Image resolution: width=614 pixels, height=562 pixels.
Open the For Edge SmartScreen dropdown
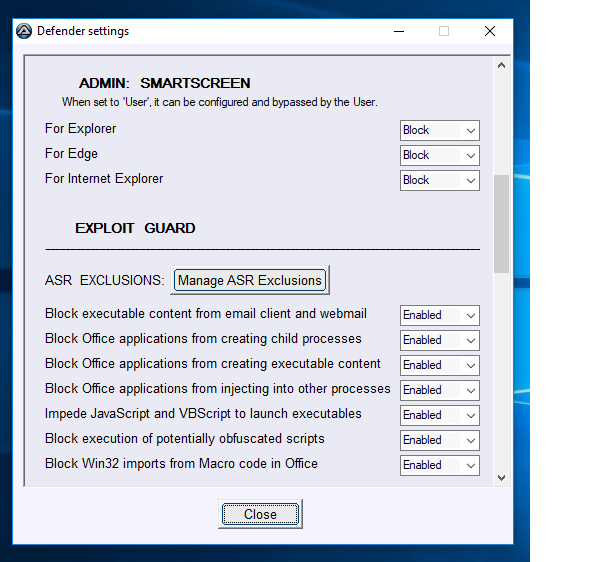pyautogui.click(x=440, y=155)
